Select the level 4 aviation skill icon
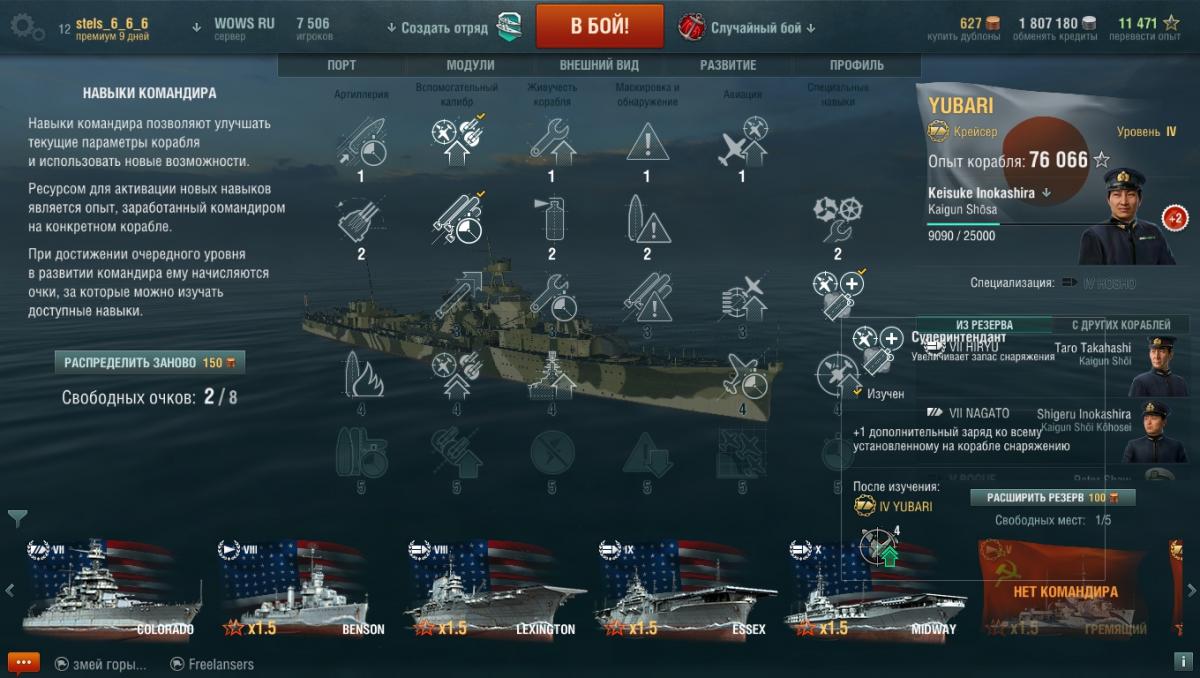The height and width of the screenshot is (678, 1200). point(742,377)
